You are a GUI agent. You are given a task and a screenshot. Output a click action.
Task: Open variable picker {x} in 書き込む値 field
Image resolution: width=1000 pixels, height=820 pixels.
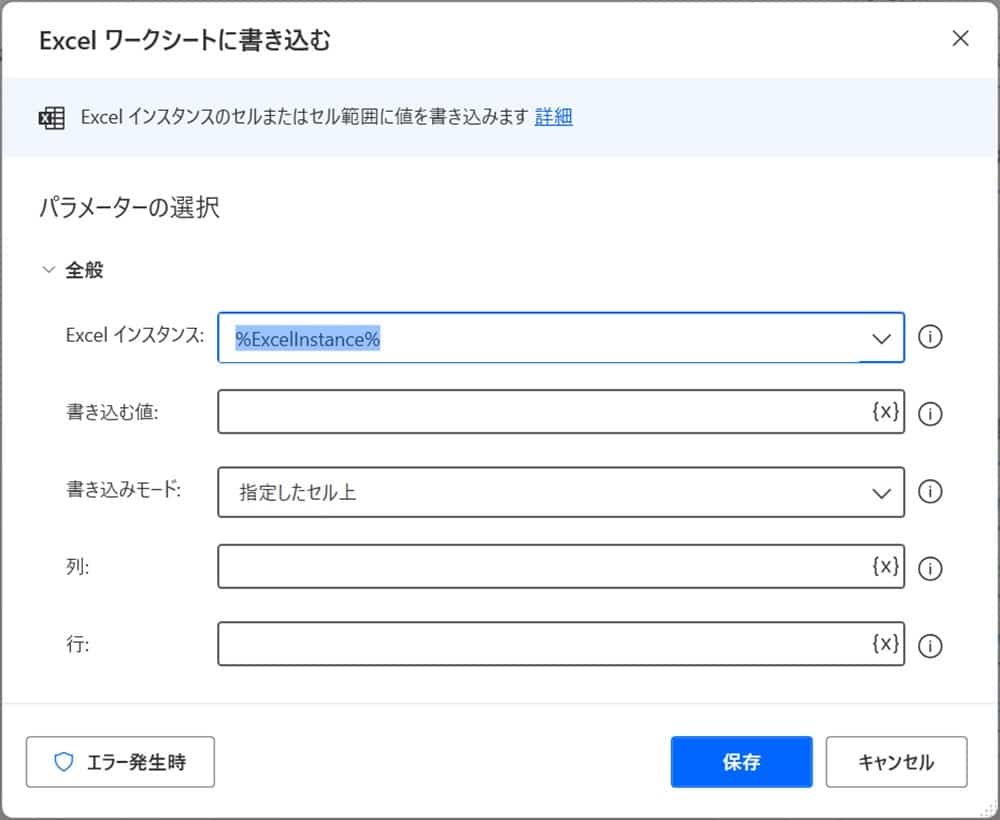885,411
